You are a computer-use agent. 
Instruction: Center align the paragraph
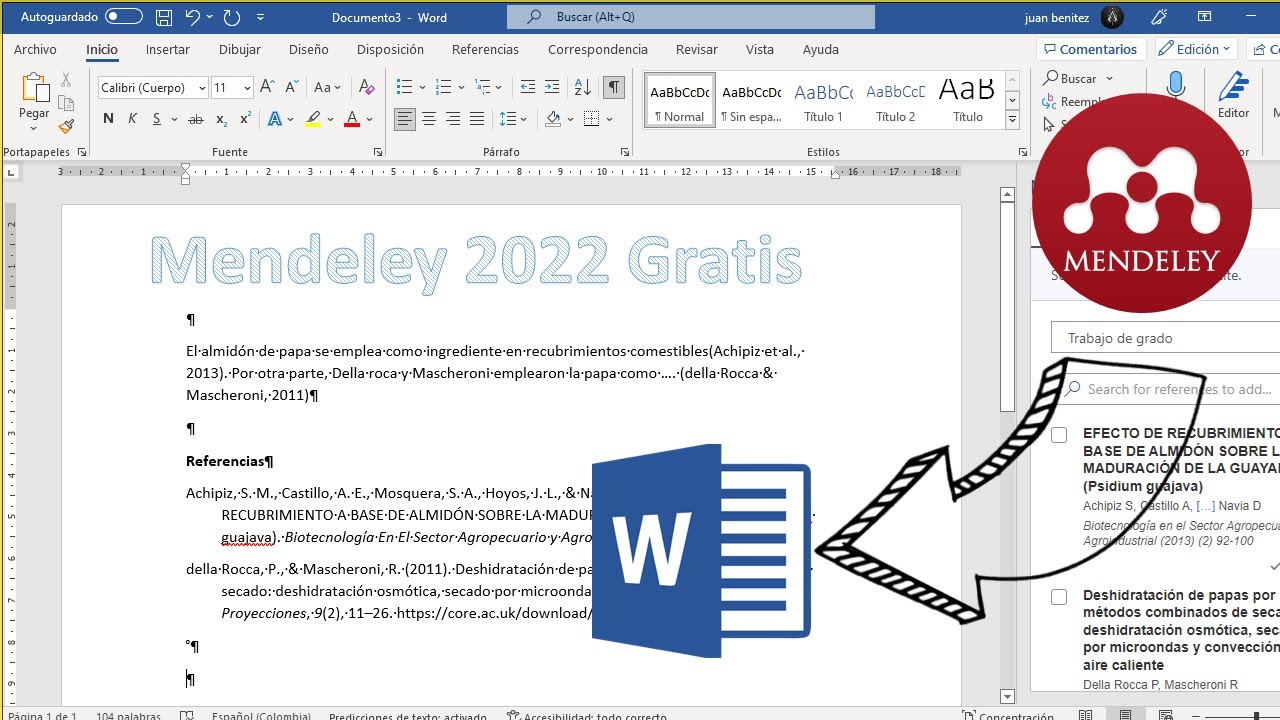tap(429, 119)
